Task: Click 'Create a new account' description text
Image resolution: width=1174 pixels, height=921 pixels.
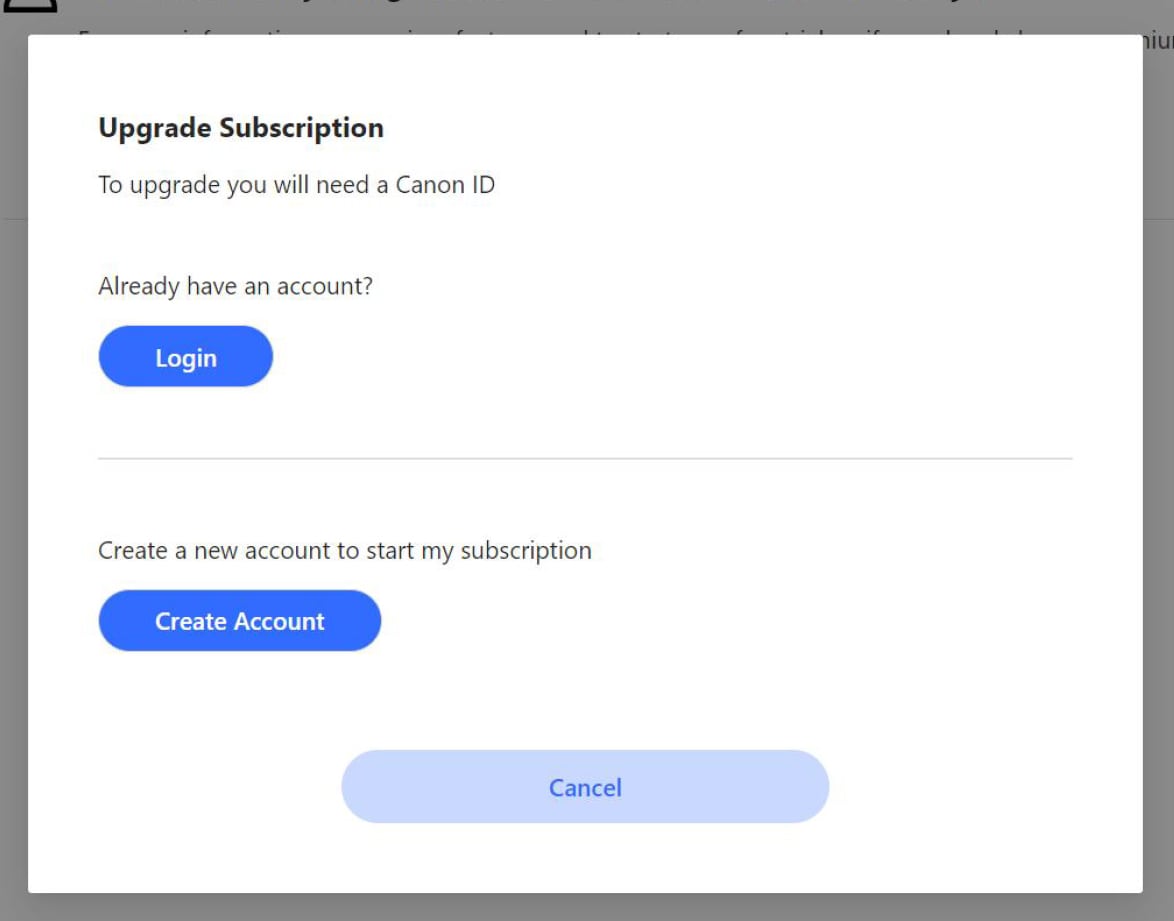Action: (344, 551)
